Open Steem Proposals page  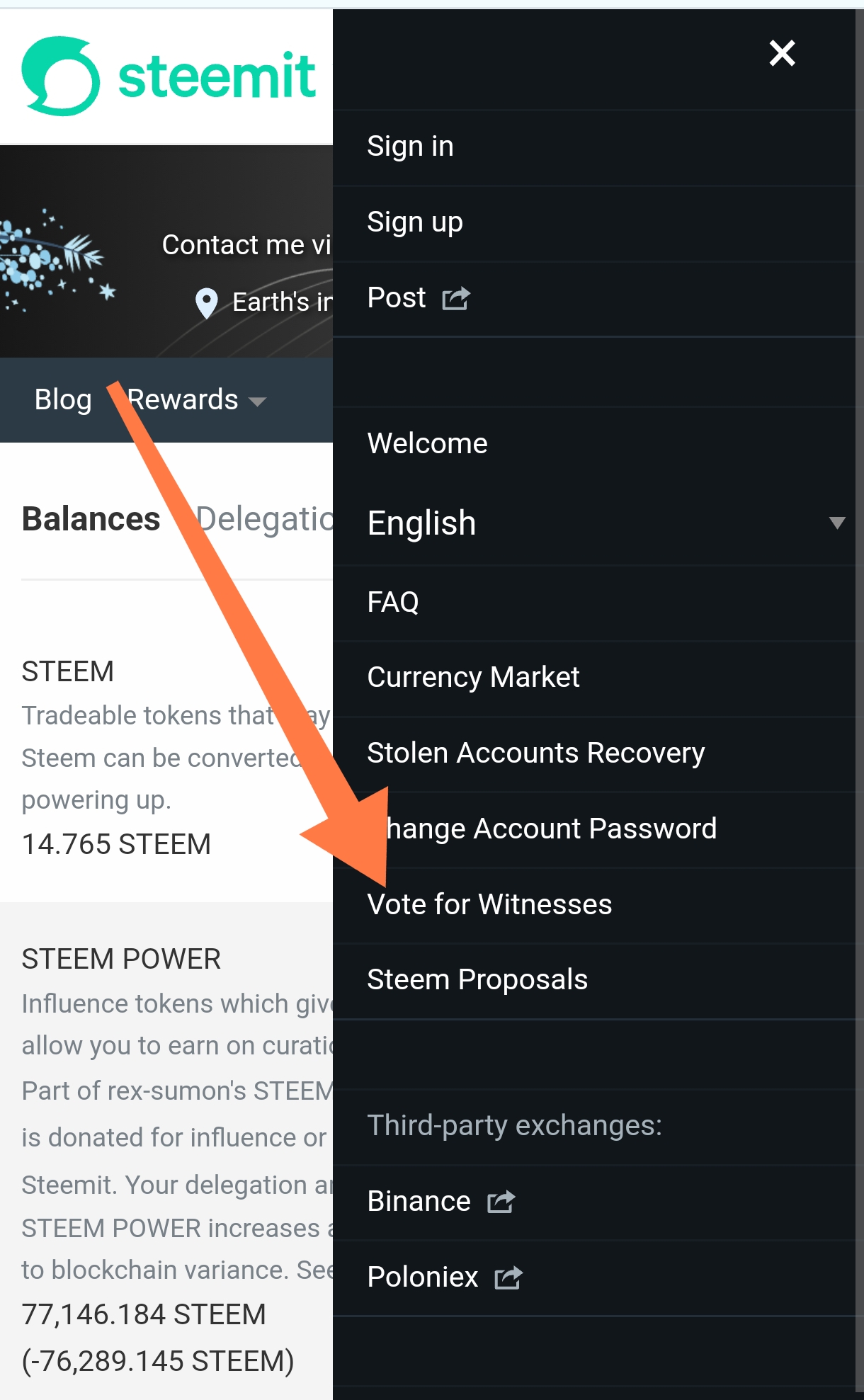(477, 980)
